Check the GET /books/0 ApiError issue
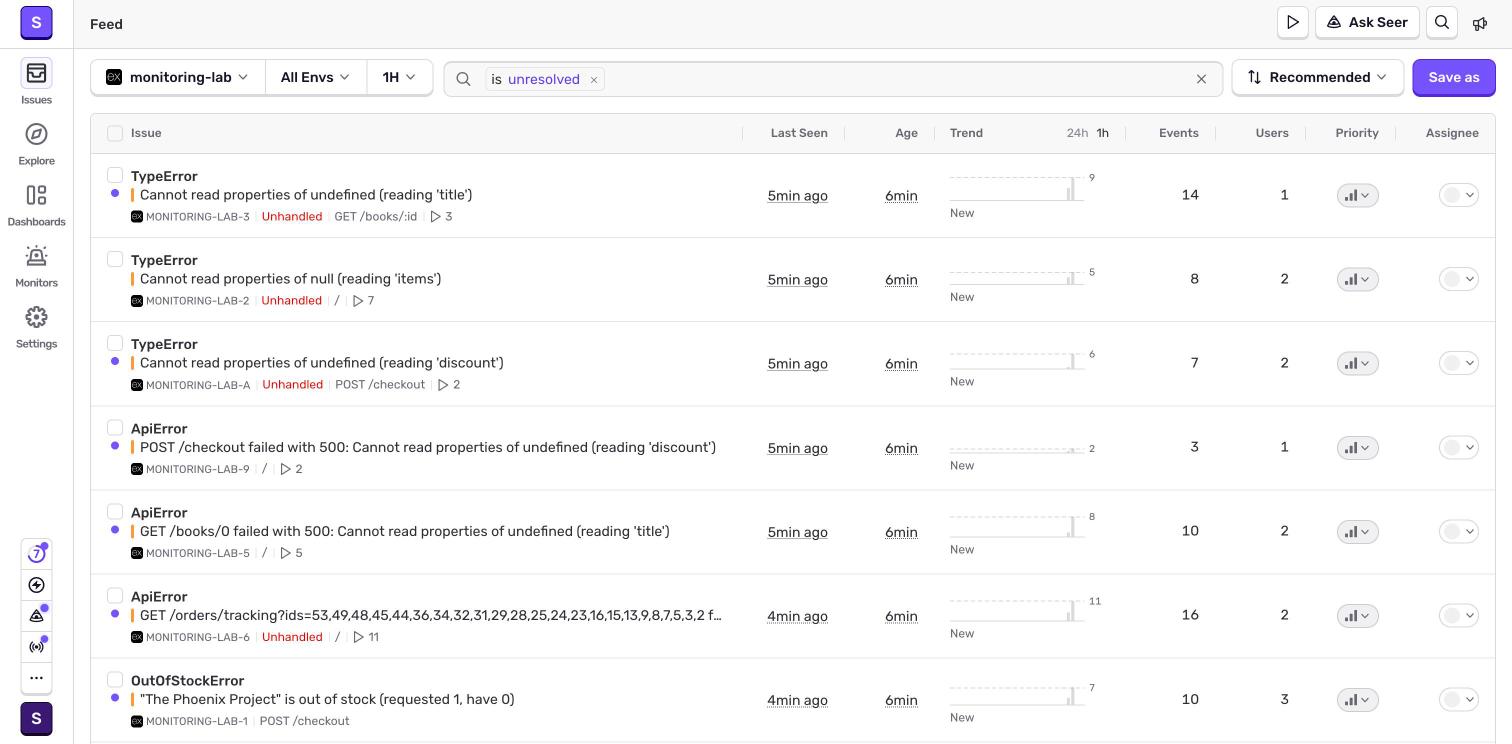This screenshot has width=1512, height=744. (115, 511)
